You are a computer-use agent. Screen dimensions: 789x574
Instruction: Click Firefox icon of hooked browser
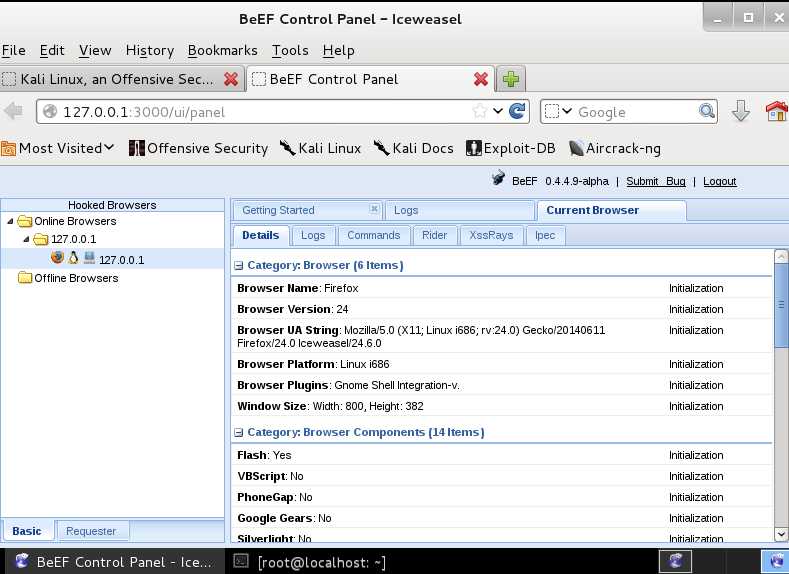click(x=57, y=257)
